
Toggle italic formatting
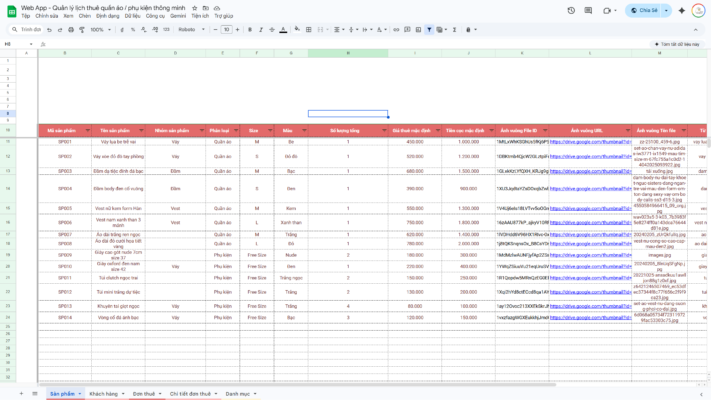[x=260, y=30]
